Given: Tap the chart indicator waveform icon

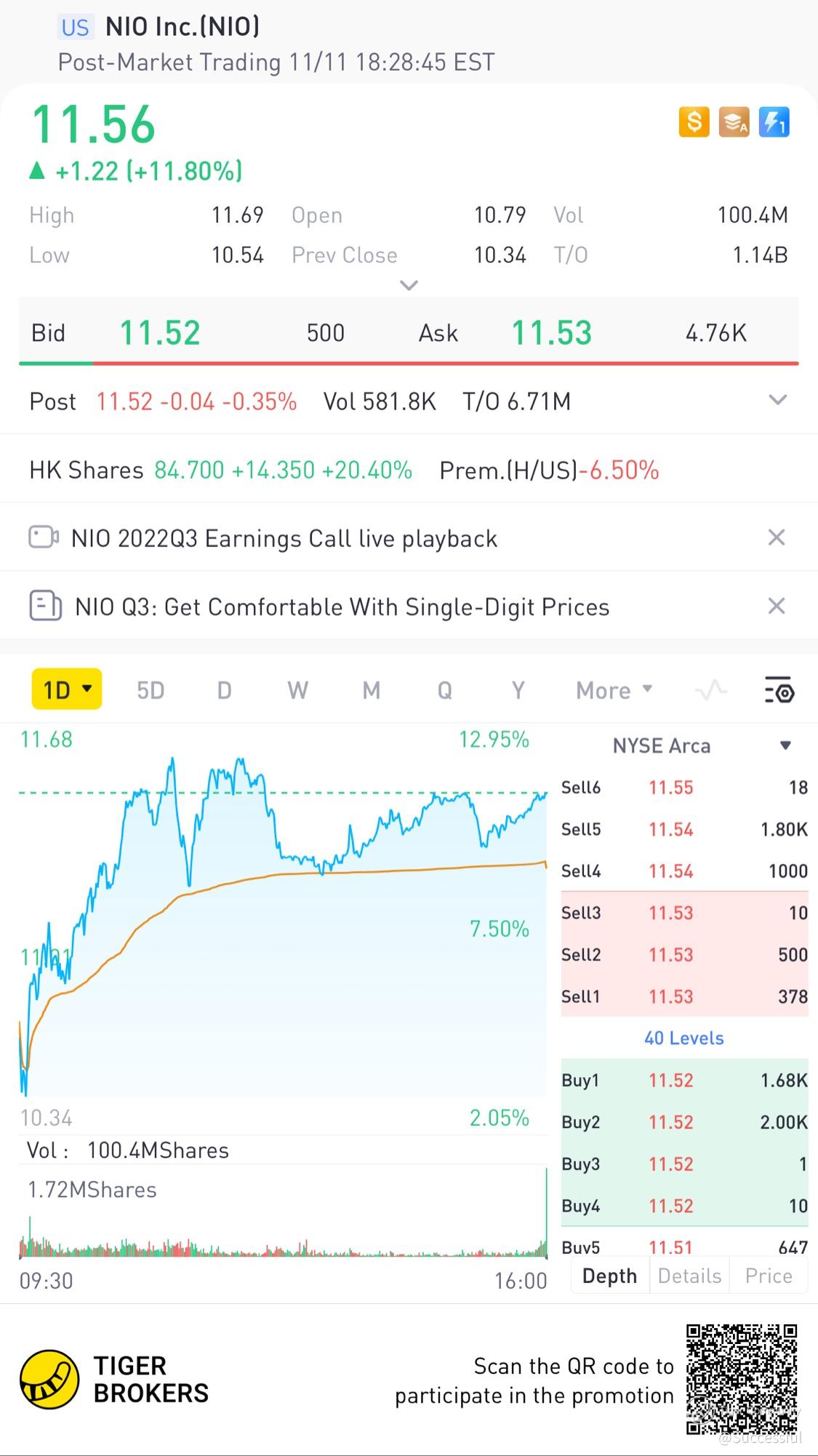Looking at the screenshot, I should [x=710, y=689].
